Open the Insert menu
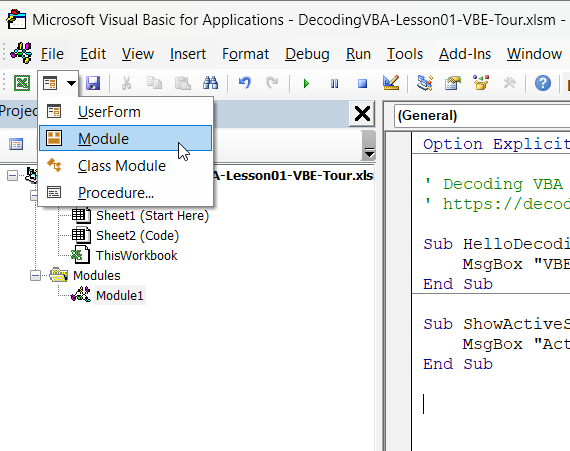This screenshot has height=451, width=570. [188, 54]
